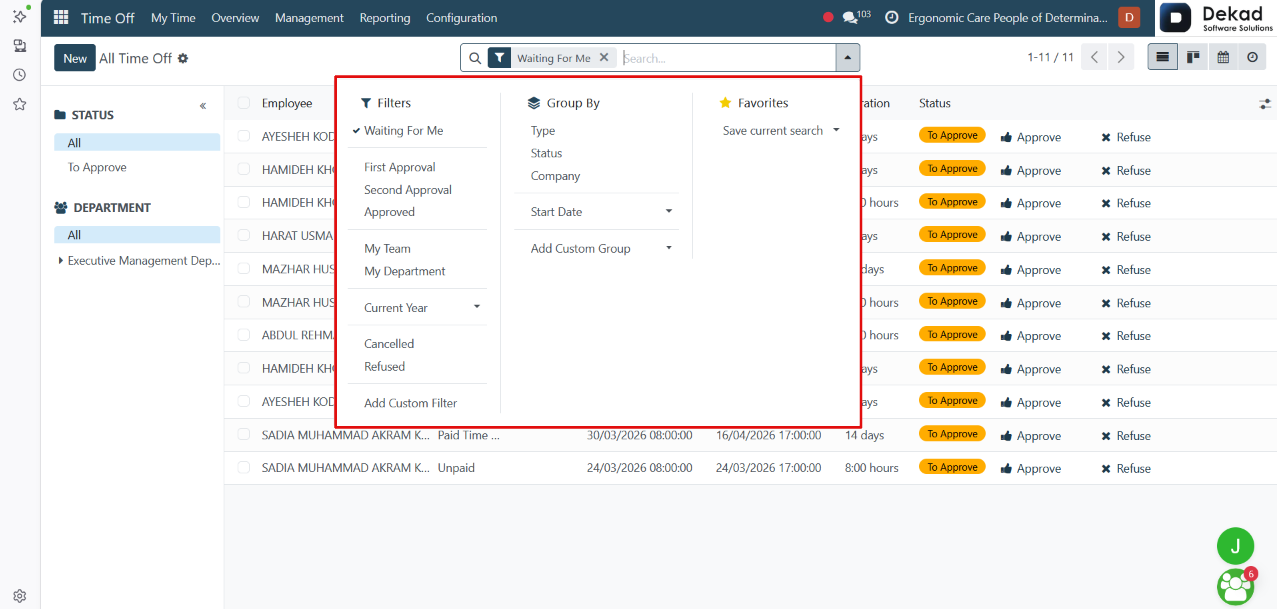Click the devices icon in left sidebar
This screenshot has width=1277, height=609.
point(19,46)
